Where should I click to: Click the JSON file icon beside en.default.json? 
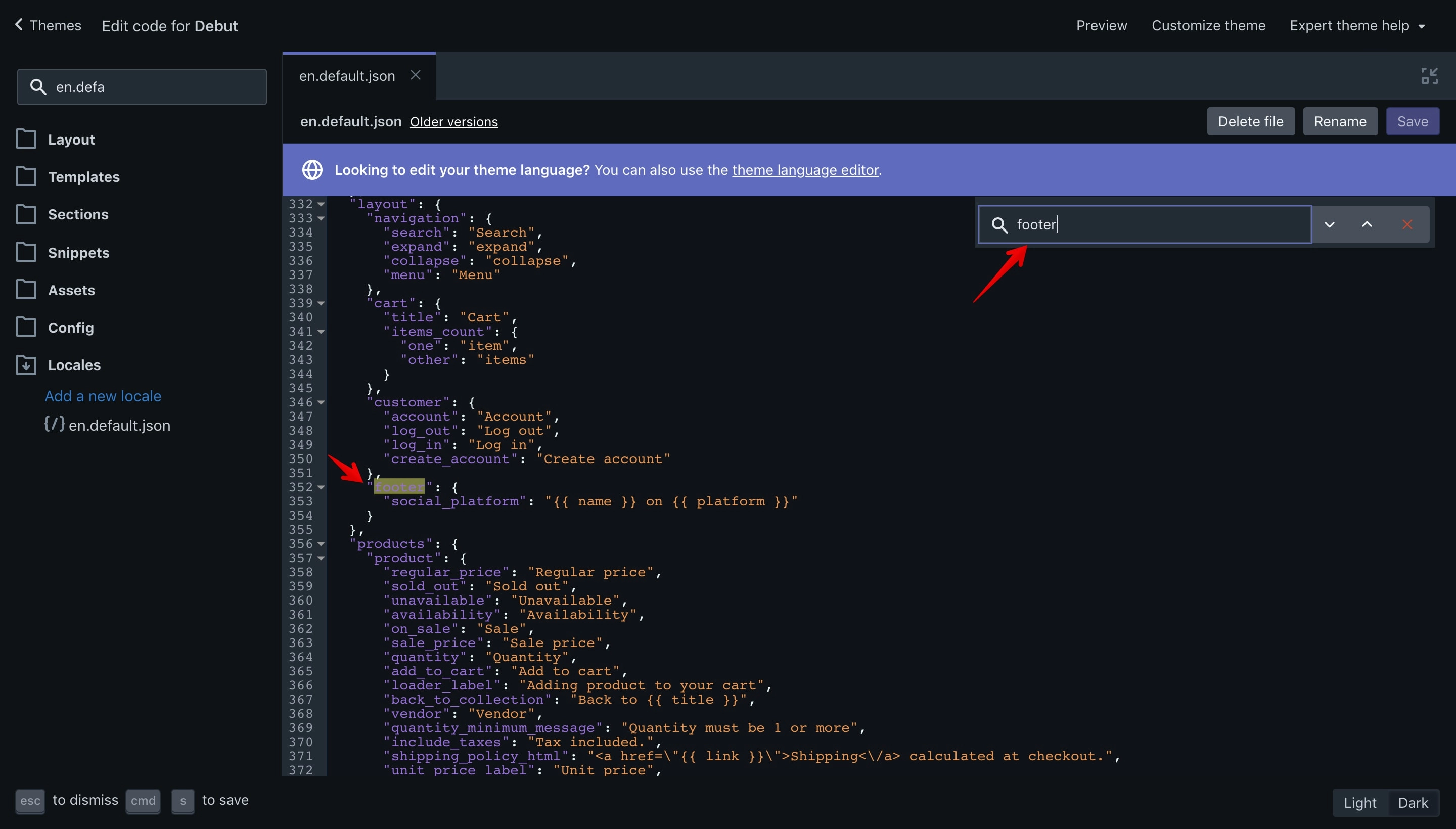pyautogui.click(x=54, y=424)
